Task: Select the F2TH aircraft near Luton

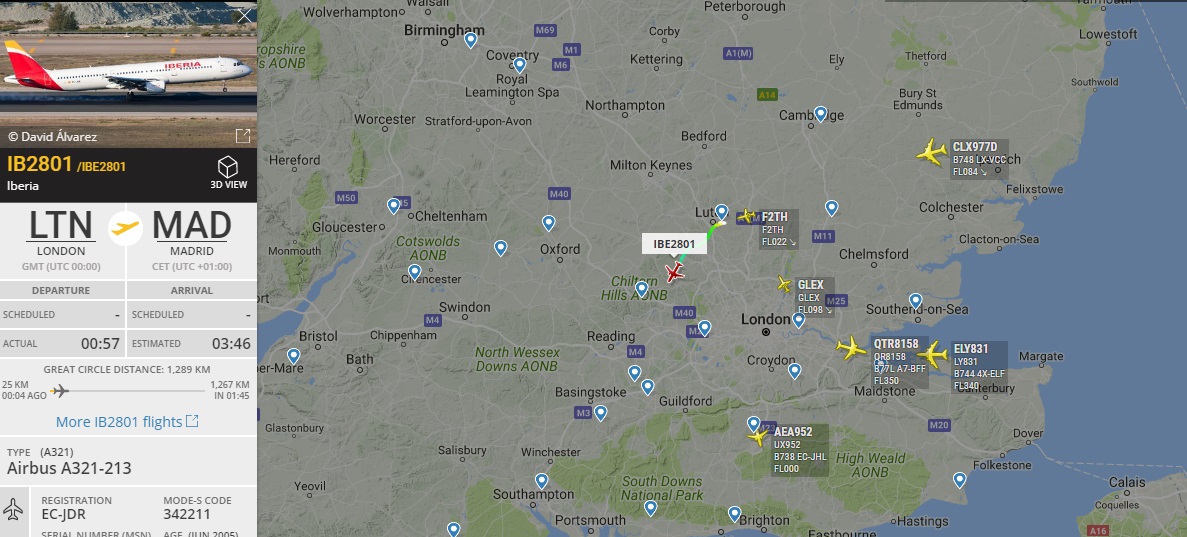Action: (x=746, y=217)
